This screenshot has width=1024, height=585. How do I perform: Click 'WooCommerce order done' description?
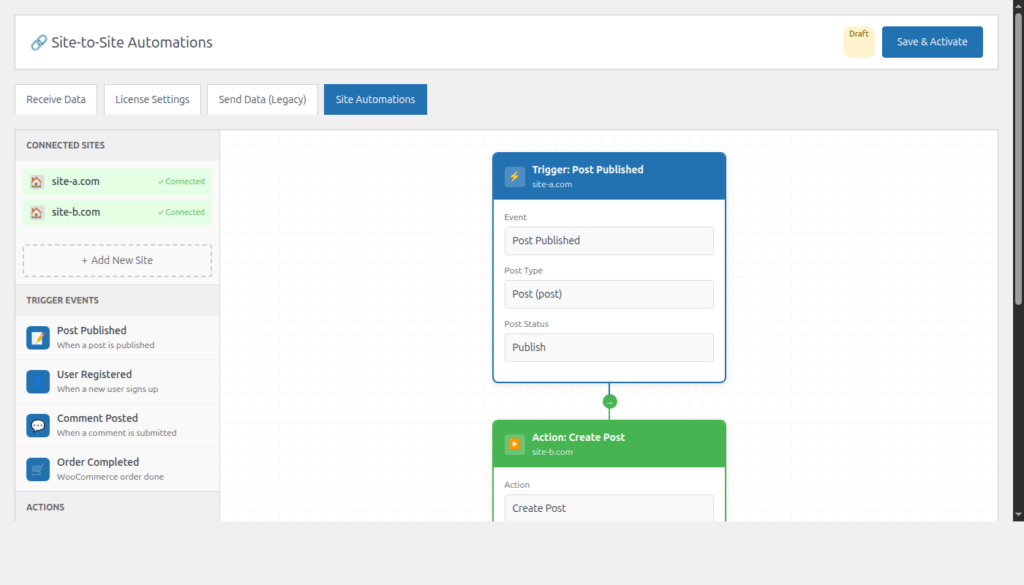[x=110, y=477]
